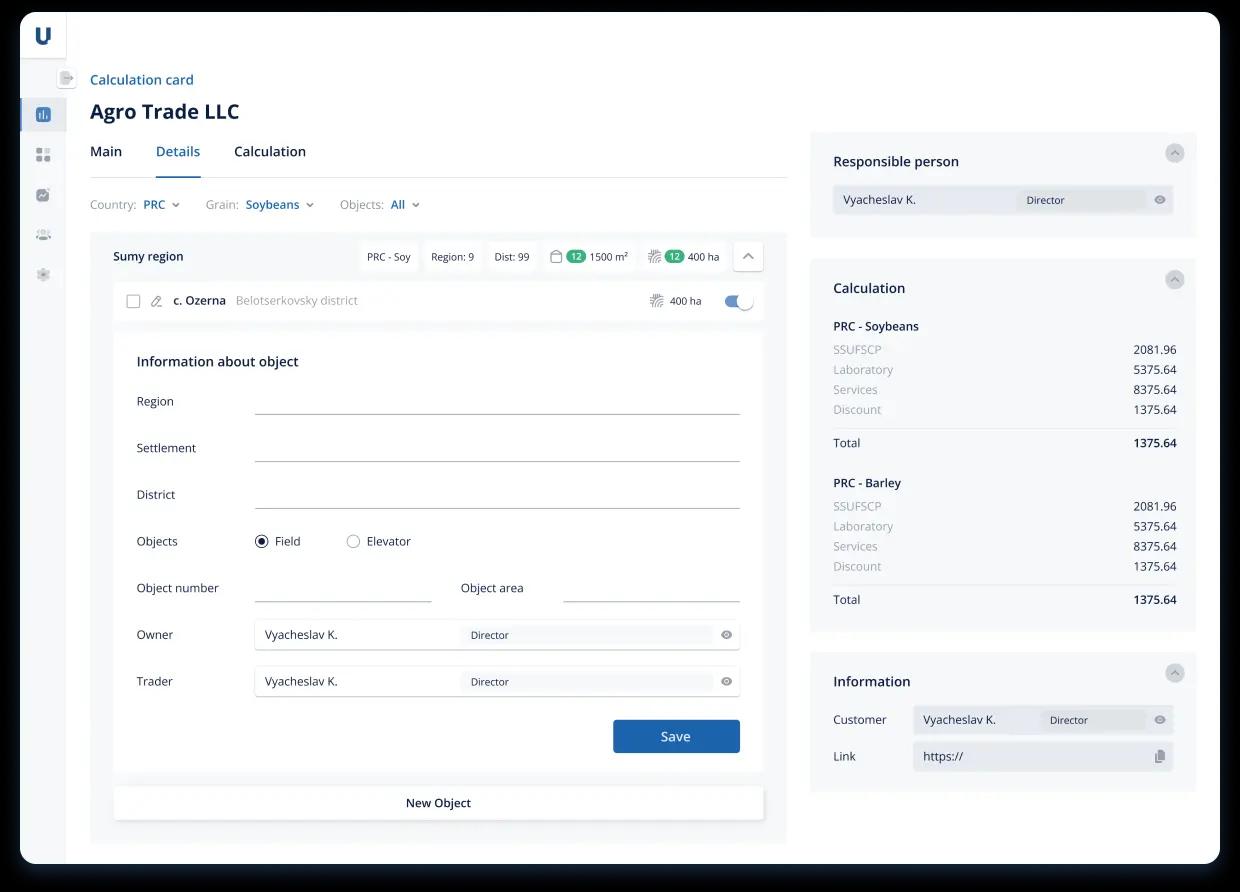Screen dimensions: 1240x892
Task: Click the Responsible person Vyacheslav K. field
Action: click(1003, 200)
